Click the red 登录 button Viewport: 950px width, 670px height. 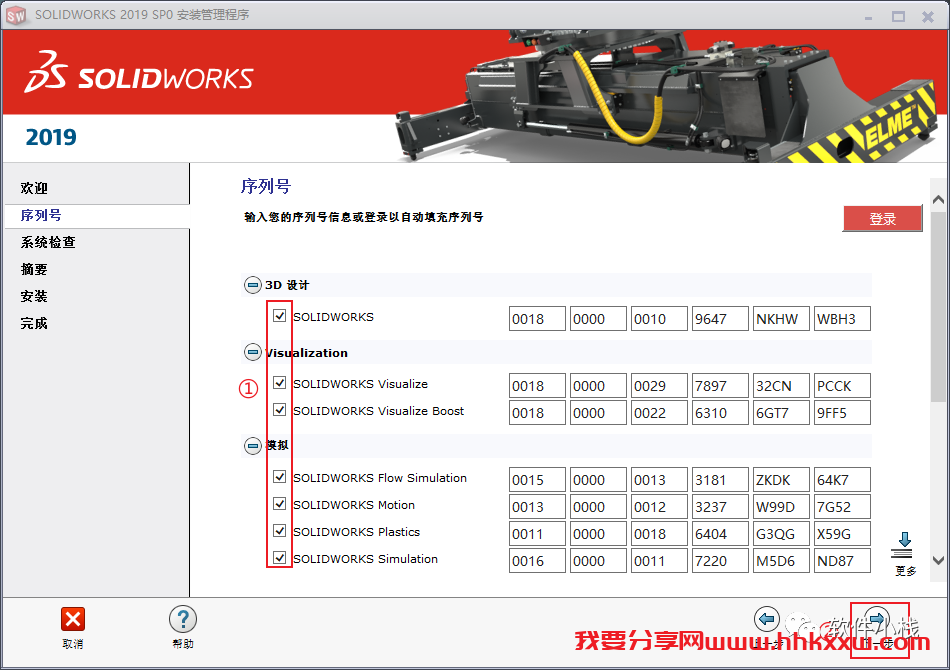[x=882, y=219]
